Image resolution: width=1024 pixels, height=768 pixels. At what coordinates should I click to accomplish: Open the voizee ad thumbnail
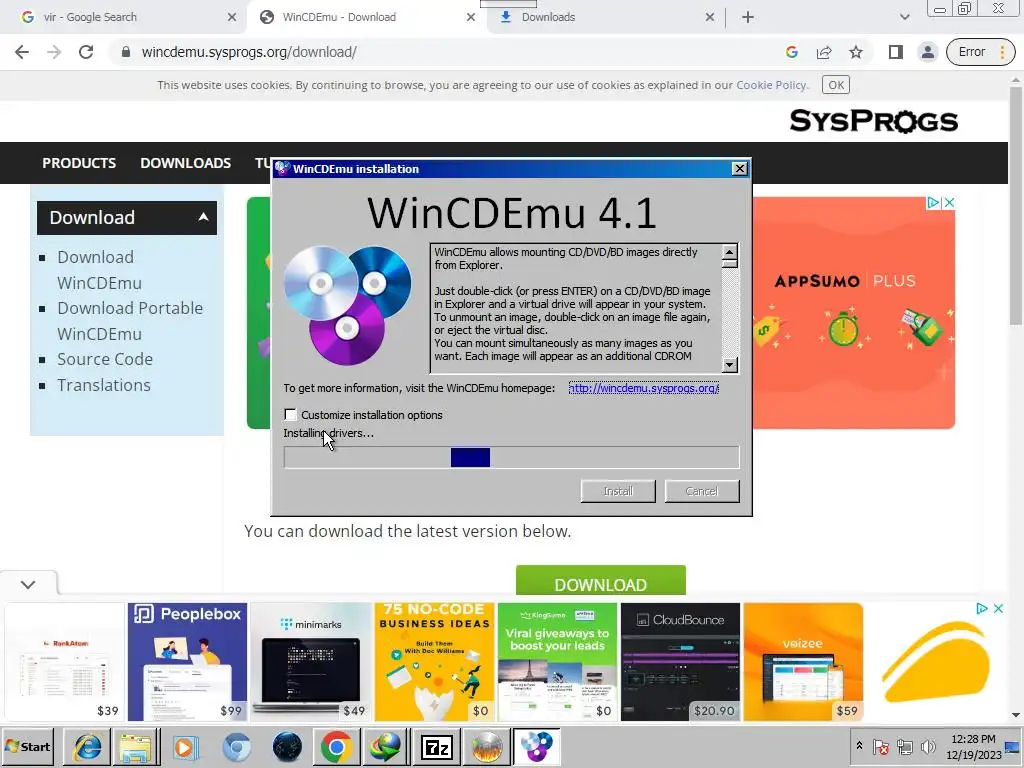tap(803, 662)
